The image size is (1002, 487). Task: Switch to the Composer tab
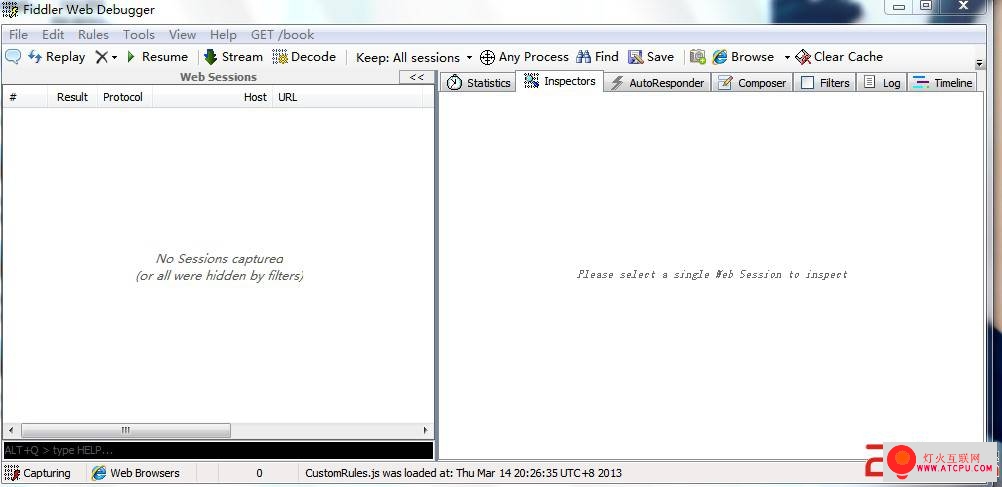click(x=752, y=82)
